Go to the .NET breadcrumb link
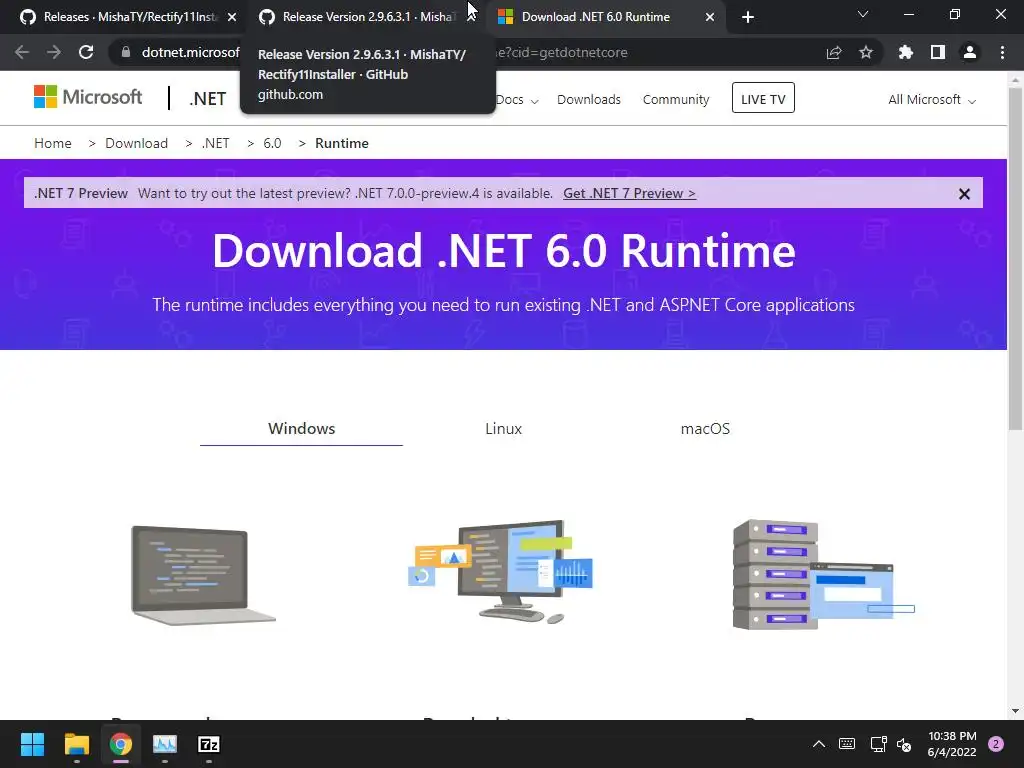The image size is (1024, 768). (216, 143)
